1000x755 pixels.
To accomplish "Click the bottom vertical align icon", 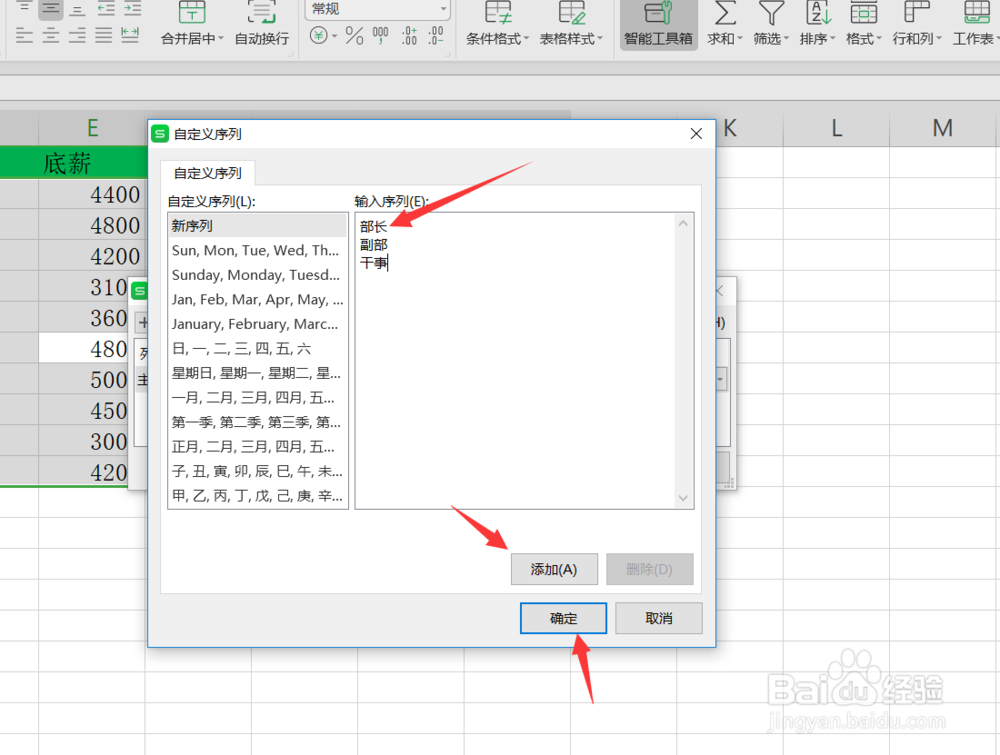I will (77, 10).
